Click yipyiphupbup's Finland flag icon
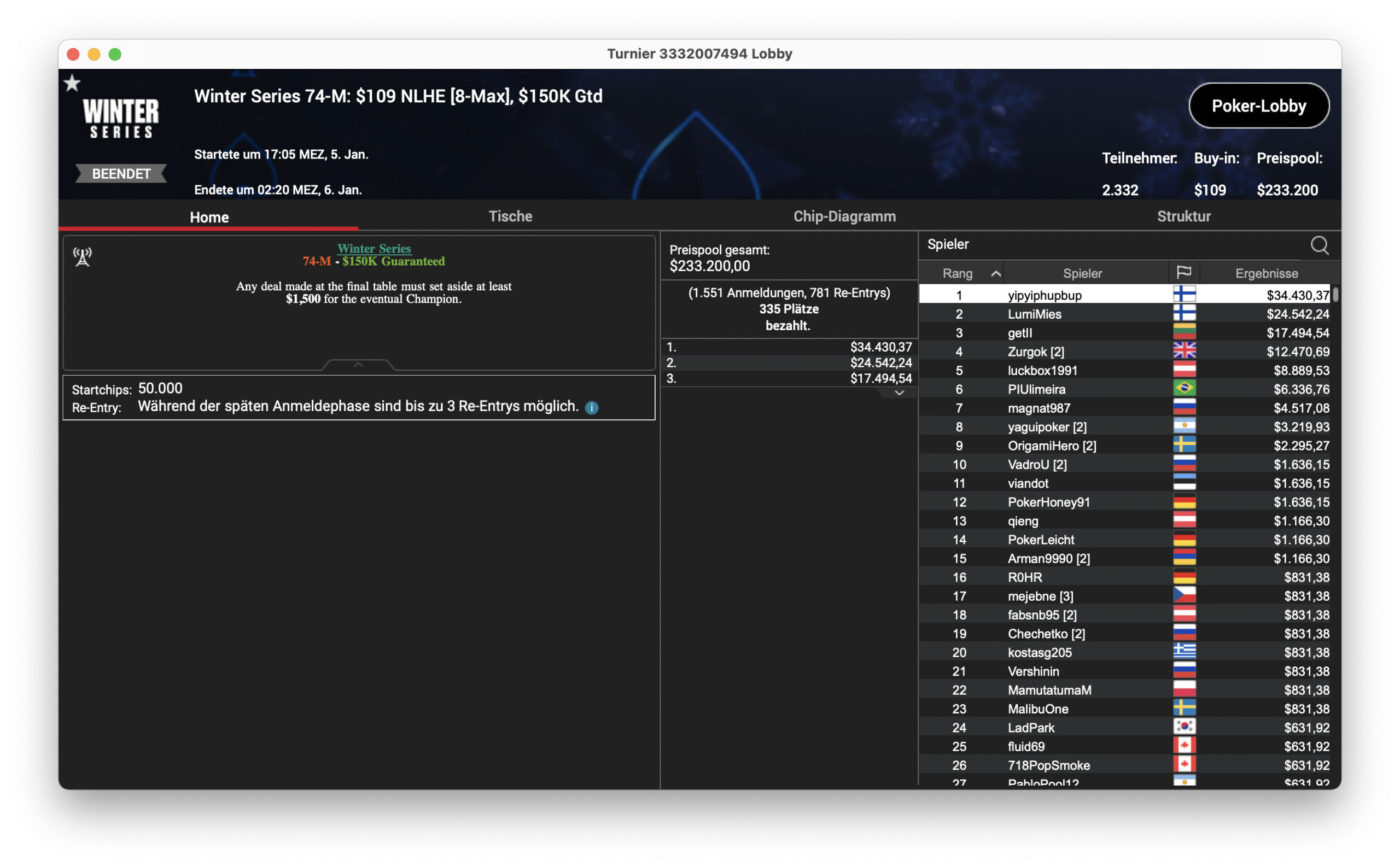This screenshot has width=1400, height=867. click(x=1184, y=294)
